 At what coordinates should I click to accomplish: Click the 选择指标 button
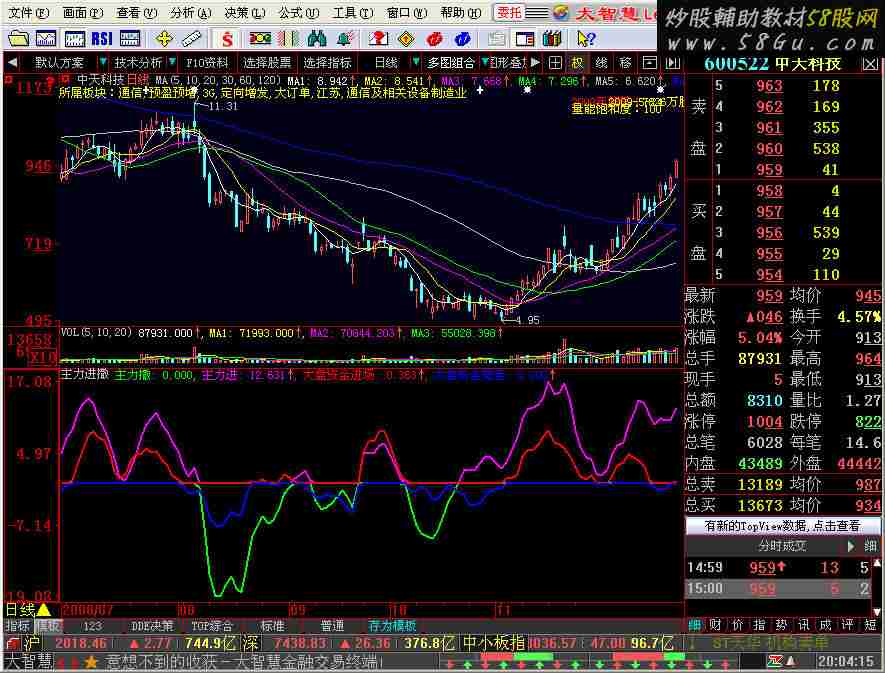point(327,63)
